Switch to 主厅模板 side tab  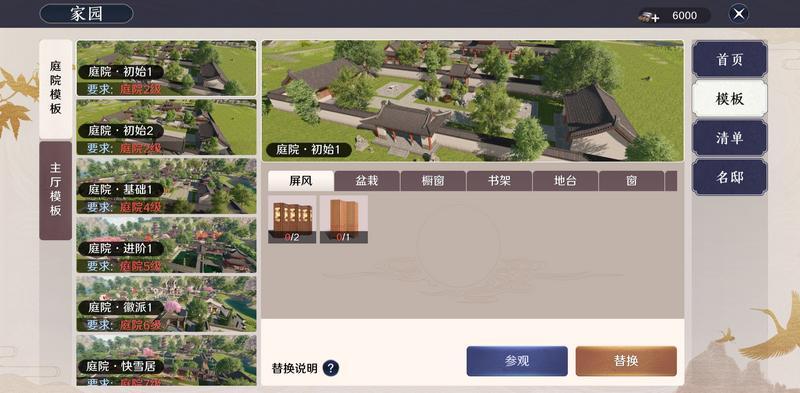[56, 190]
